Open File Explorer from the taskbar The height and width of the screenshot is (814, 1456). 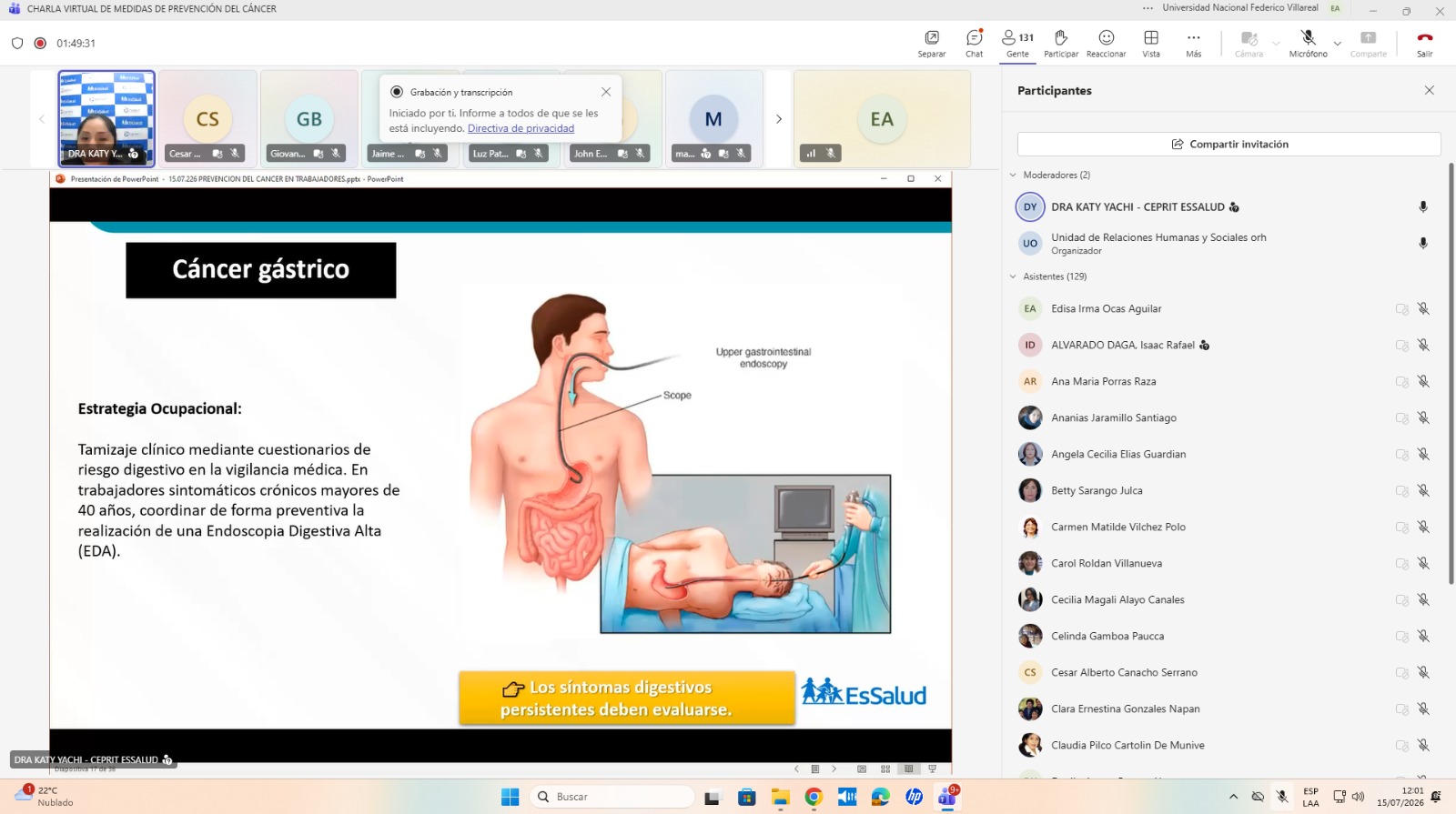pos(780,797)
